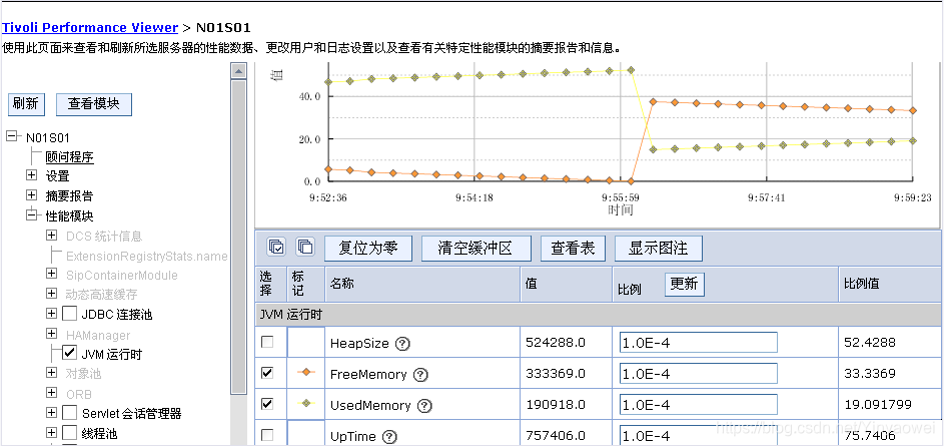Viewport: 944px width, 446px height.
Task: Tick the UpTime checkbox
Action: [267, 435]
